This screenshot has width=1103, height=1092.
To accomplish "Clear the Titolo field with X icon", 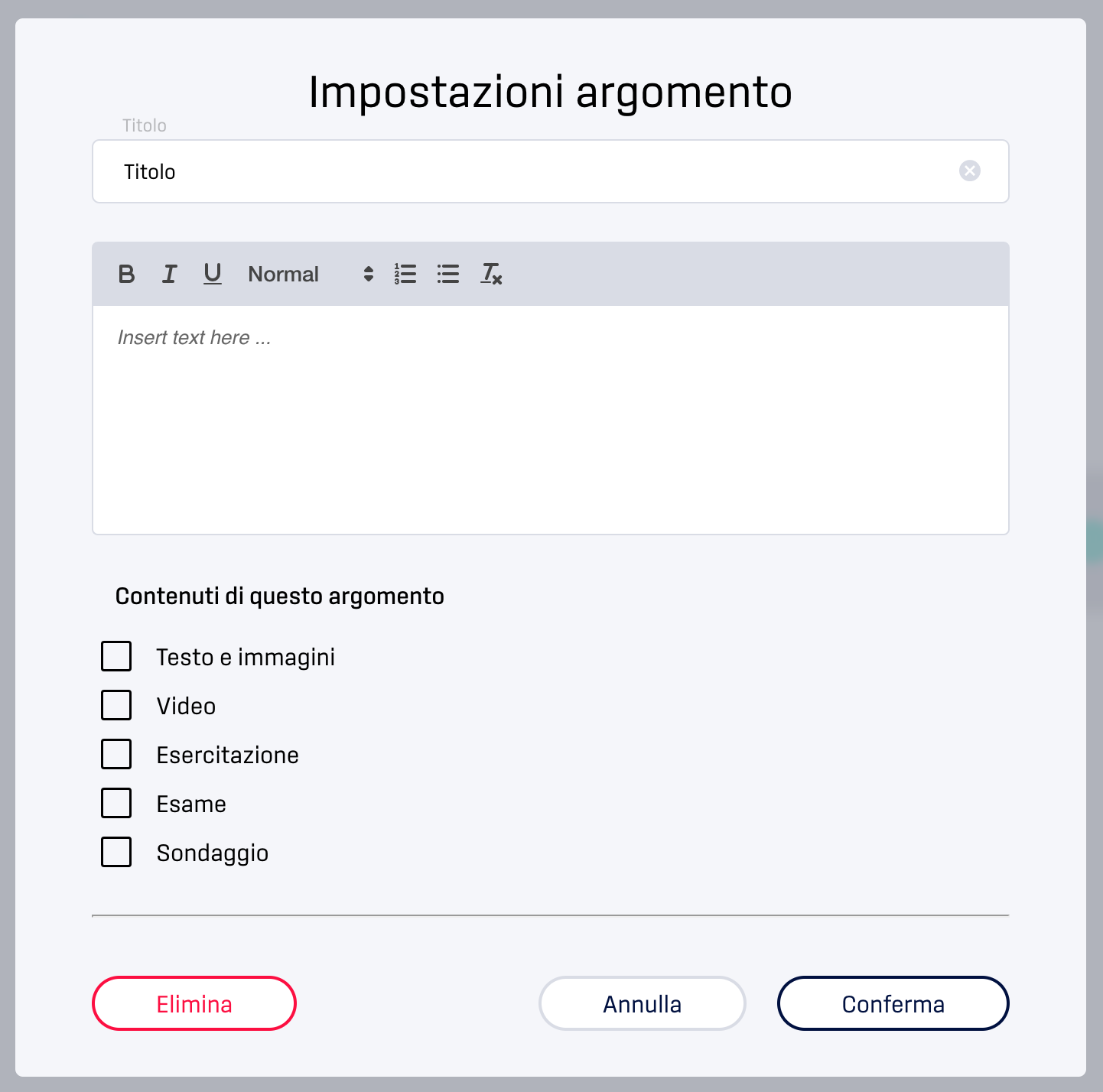I will [970, 171].
